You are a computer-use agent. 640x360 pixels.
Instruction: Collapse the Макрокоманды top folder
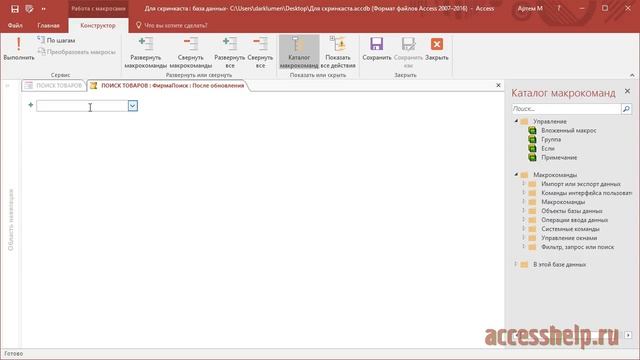[516, 174]
